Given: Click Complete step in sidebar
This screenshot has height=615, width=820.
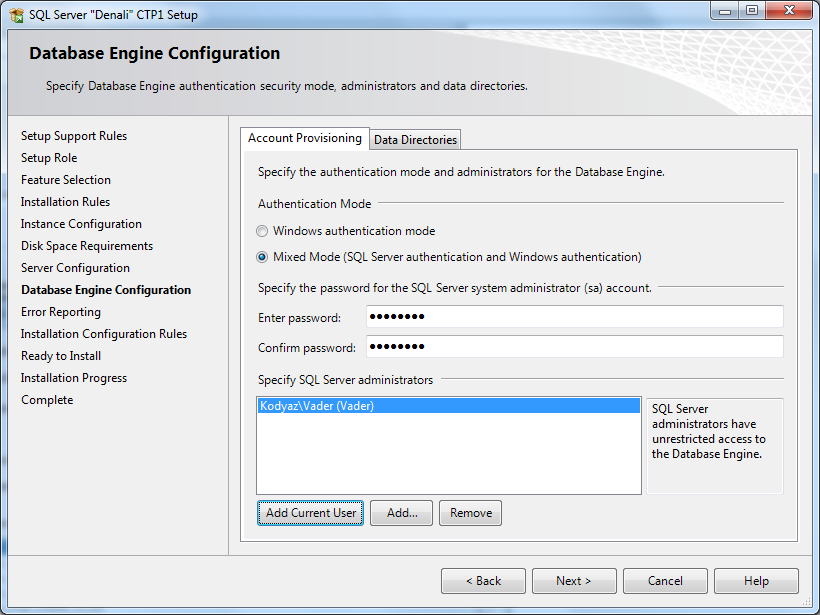Looking at the screenshot, I should click(47, 400).
